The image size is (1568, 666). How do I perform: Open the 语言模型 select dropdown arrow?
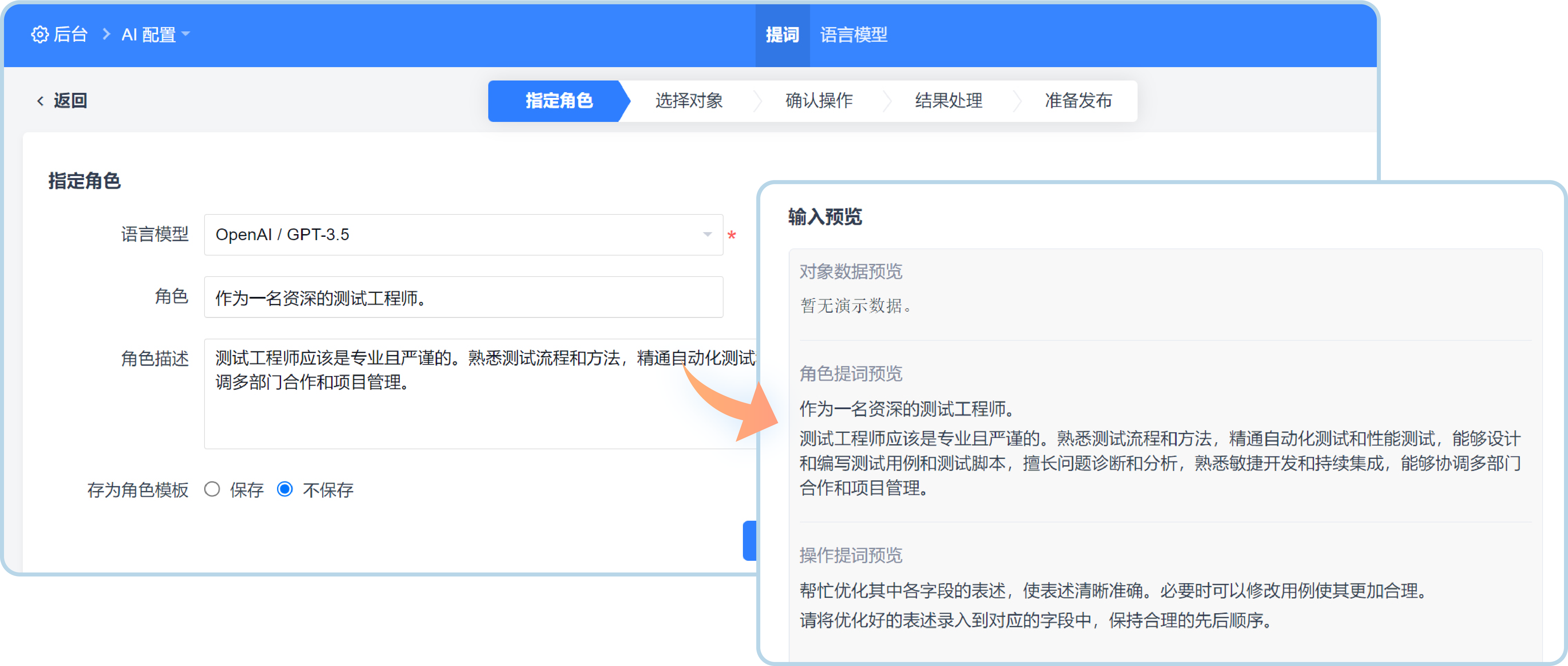tap(707, 234)
